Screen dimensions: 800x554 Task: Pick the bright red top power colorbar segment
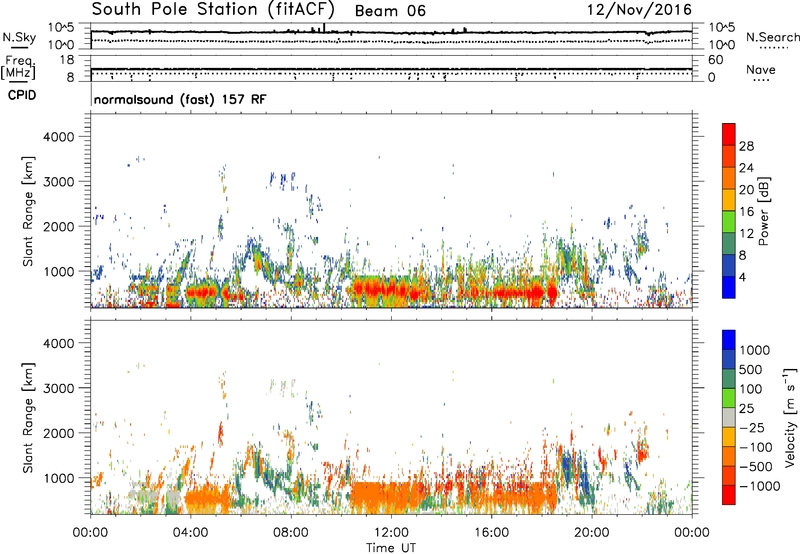pyautogui.click(x=729, y=134)
